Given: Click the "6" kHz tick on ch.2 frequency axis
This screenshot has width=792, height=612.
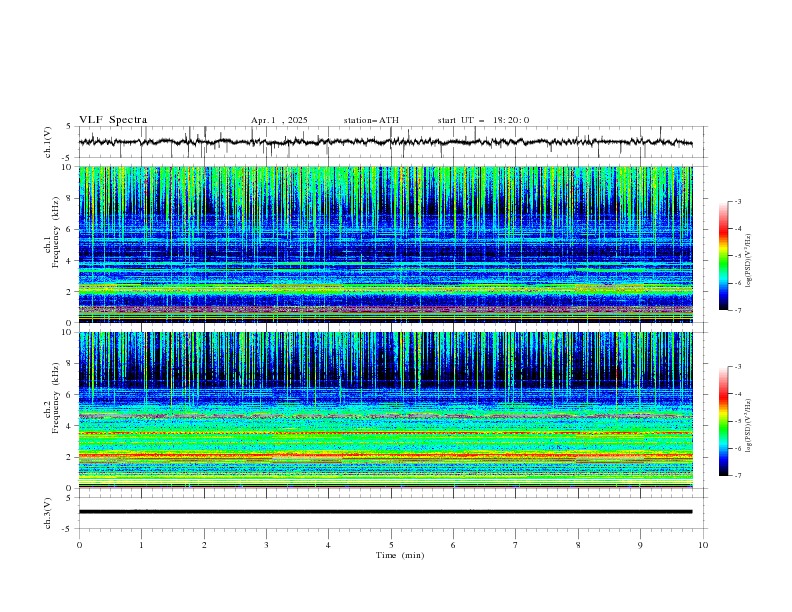Looking at the screenshot, I should click(x=70, y=395).
